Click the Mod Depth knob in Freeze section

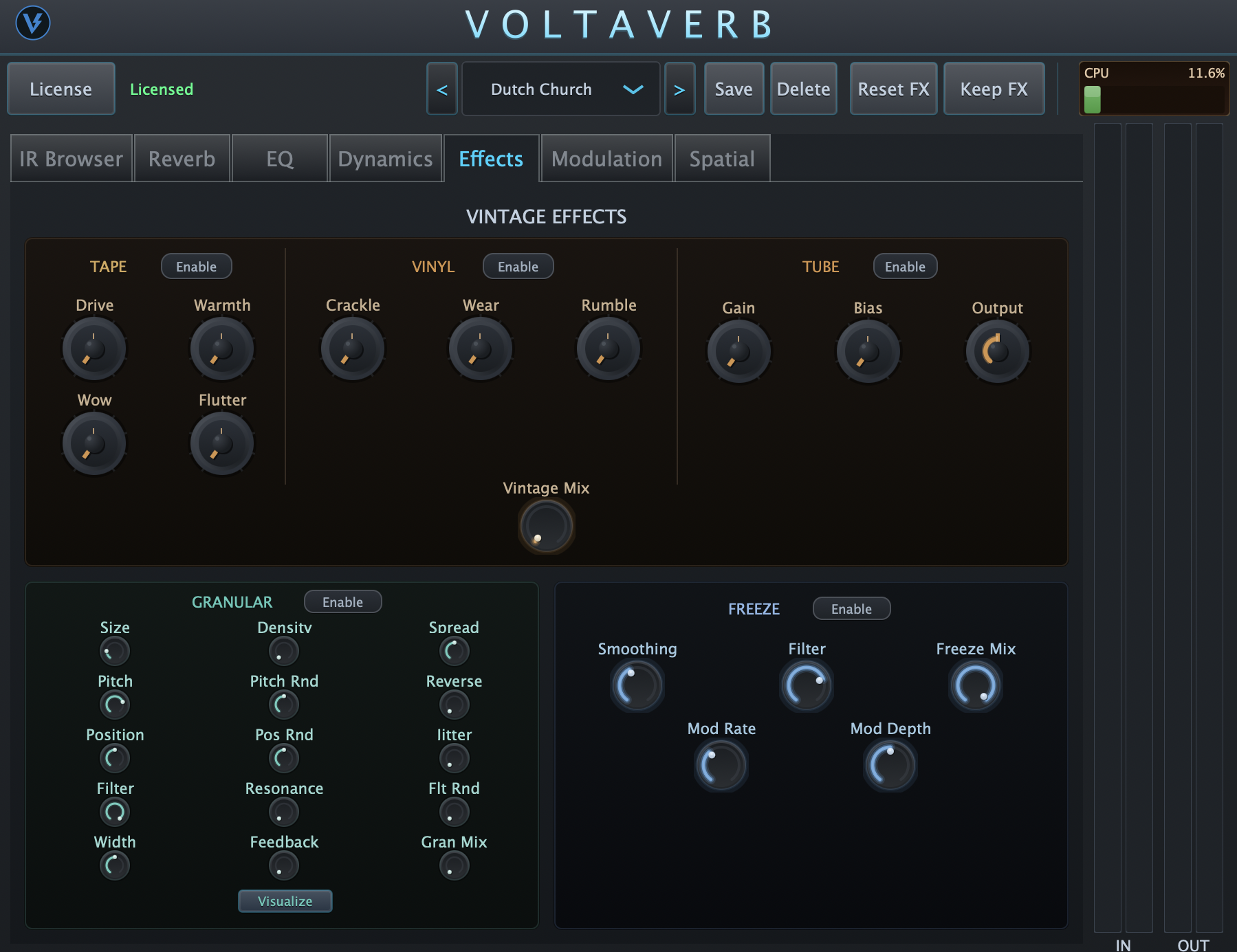[890, 765]
